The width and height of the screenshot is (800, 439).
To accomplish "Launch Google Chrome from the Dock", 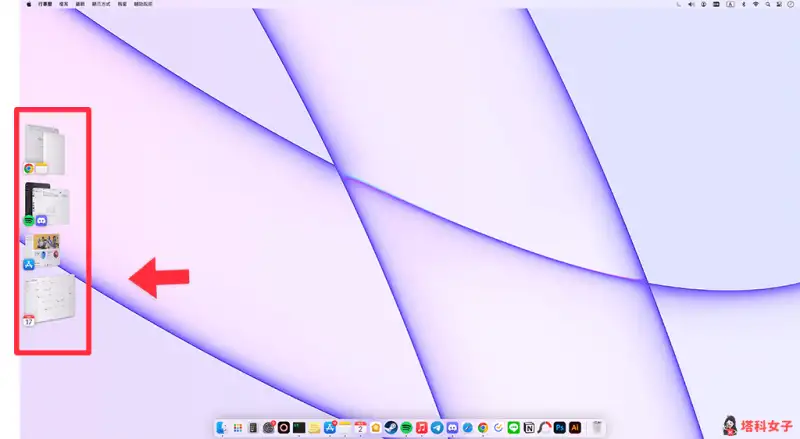I will [483, 427].
